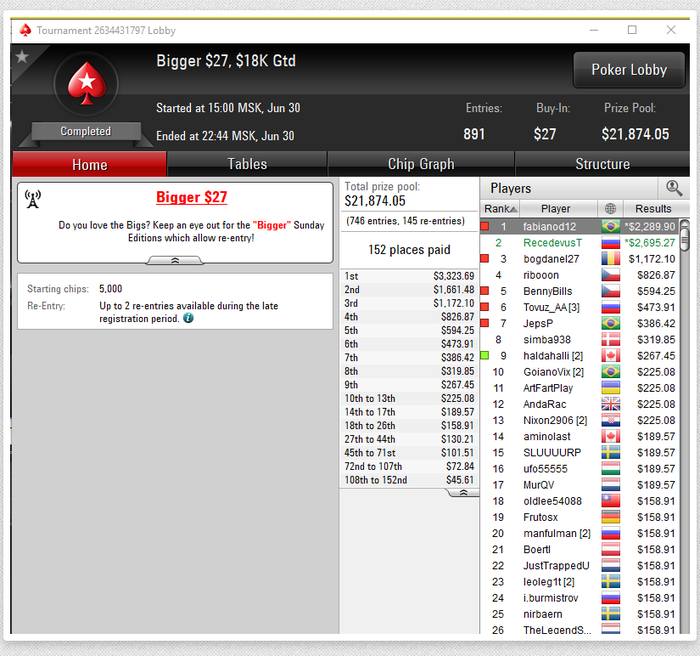
Task: Click the Poker Lobby button
Action: point(629,70)
